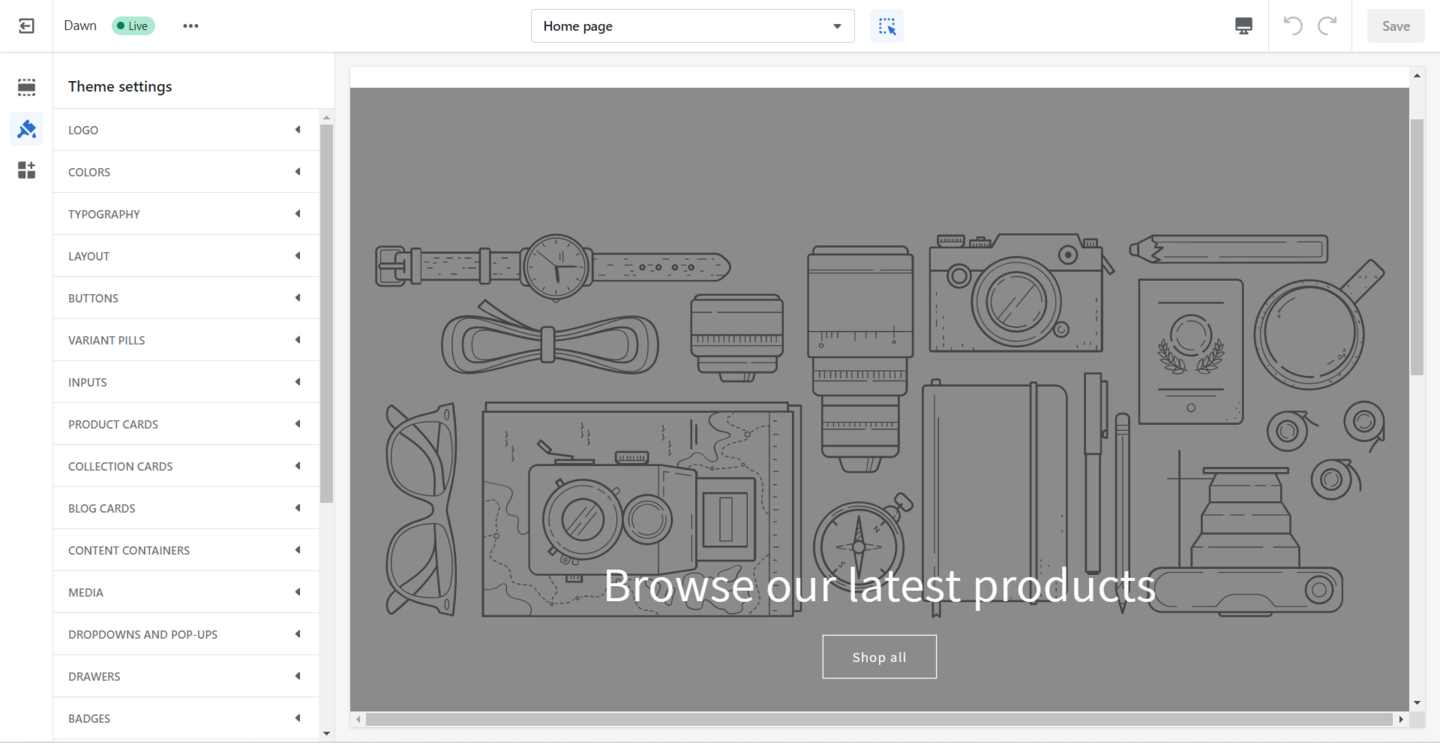
Task: Open the Home page template dropdown
Action: tap(692, 25)
